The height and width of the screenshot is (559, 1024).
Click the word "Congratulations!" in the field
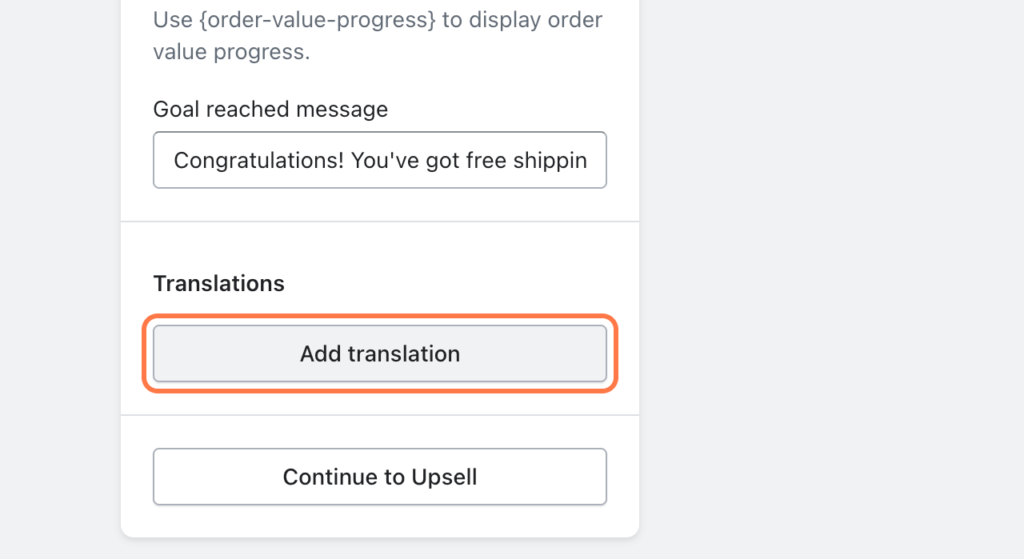(x=258, y=160)
